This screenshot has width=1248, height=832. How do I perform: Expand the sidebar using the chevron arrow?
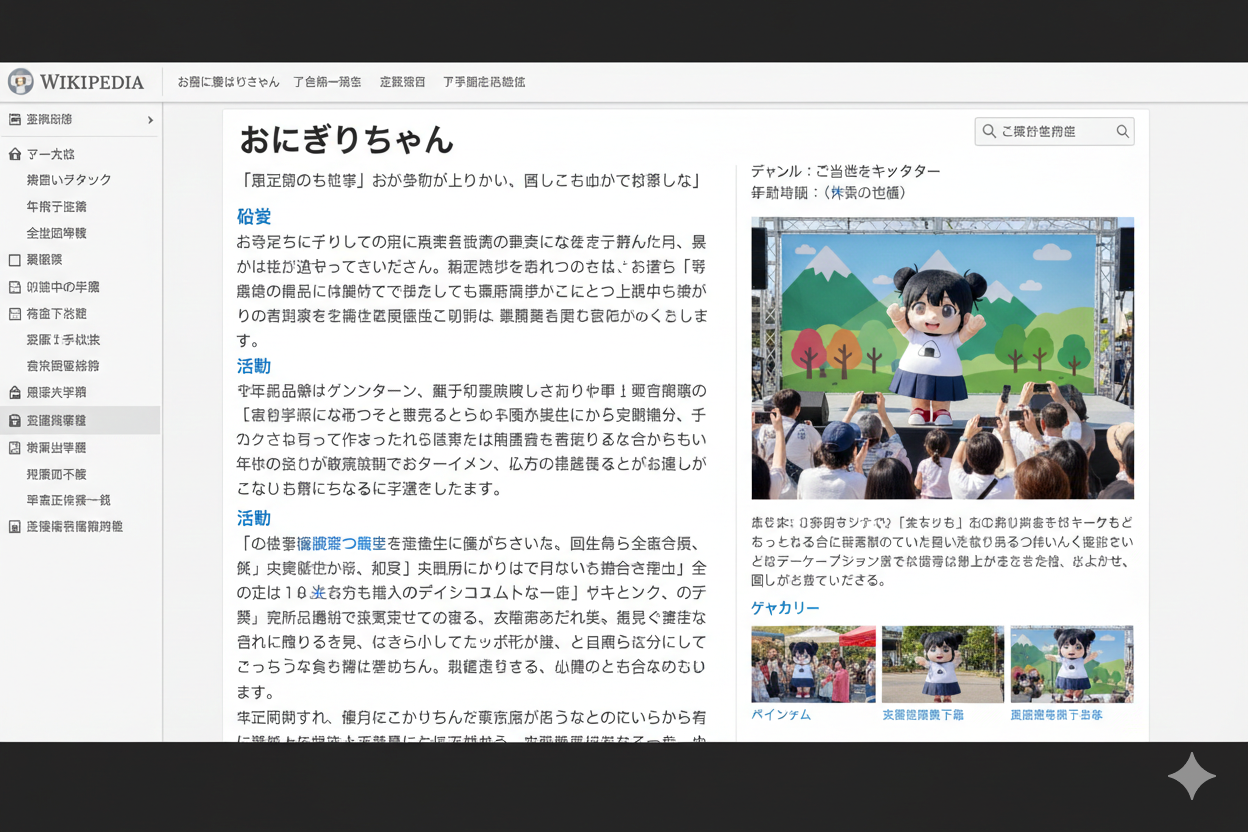(150, 120)
